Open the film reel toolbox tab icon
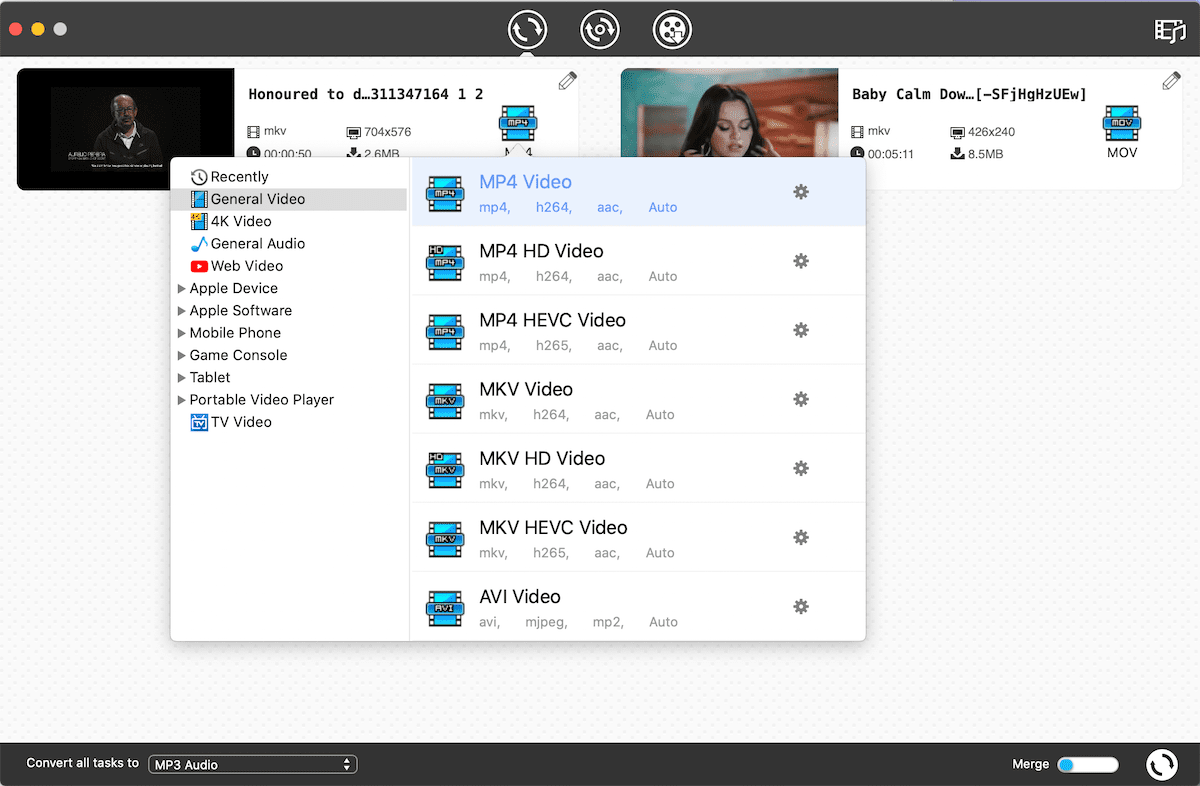 click(x=672, y=29)
